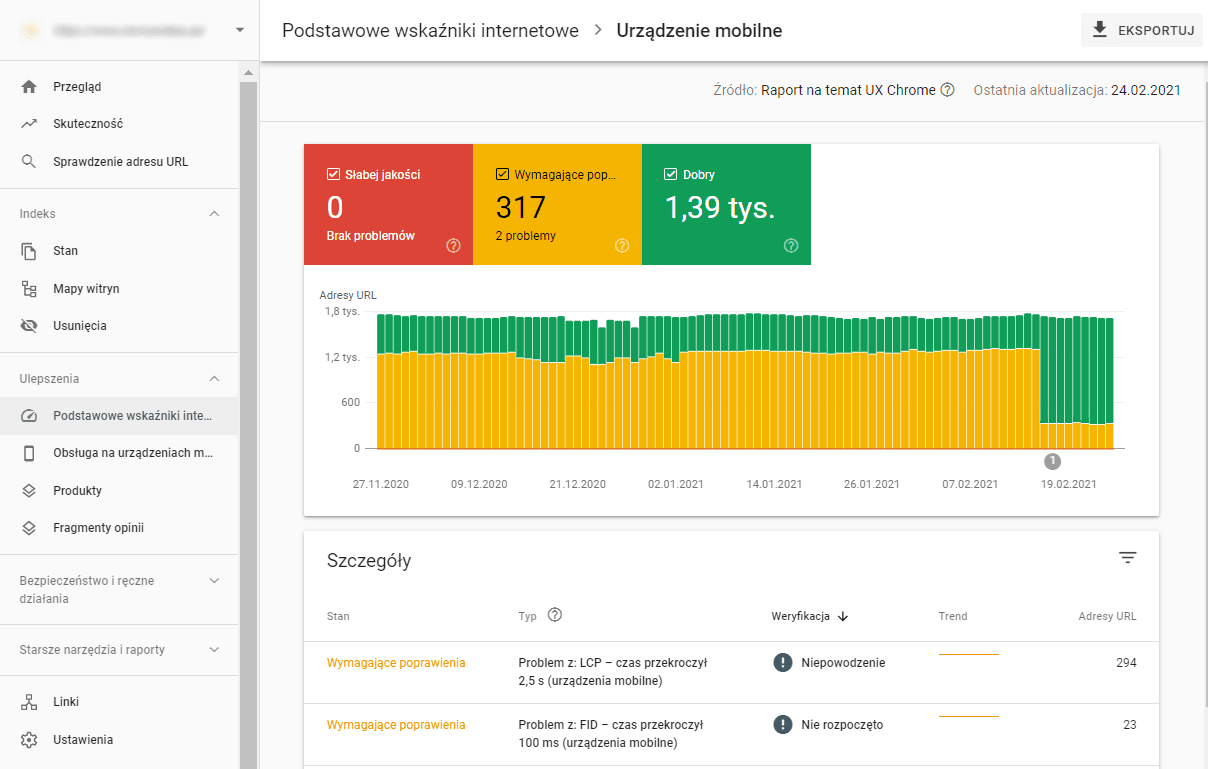Click the Usunięcia crossed-eye icon
Screen dimensions: 1208x769
(29, 326)
